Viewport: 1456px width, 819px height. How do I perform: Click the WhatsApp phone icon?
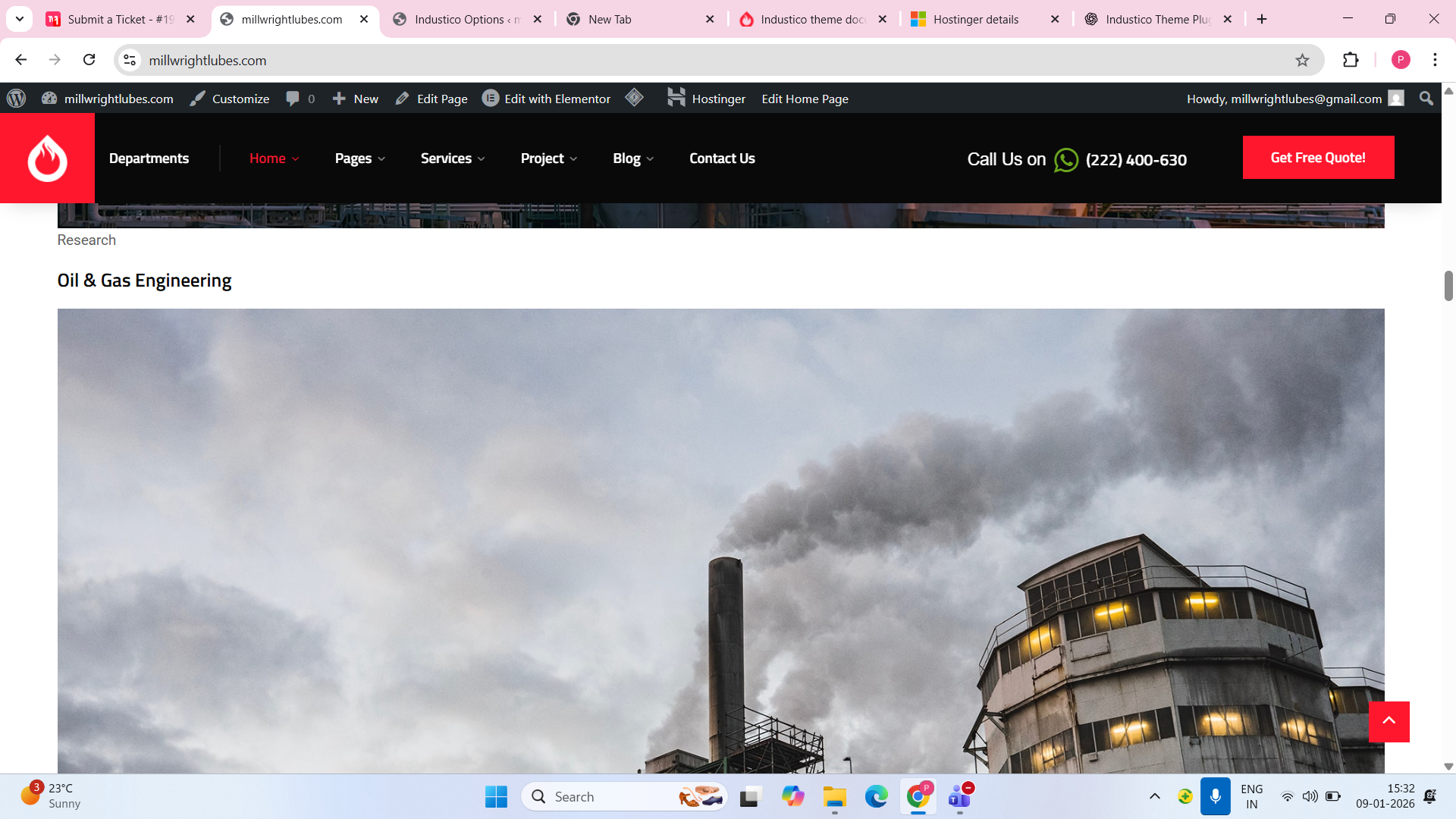click(1065, 160)
